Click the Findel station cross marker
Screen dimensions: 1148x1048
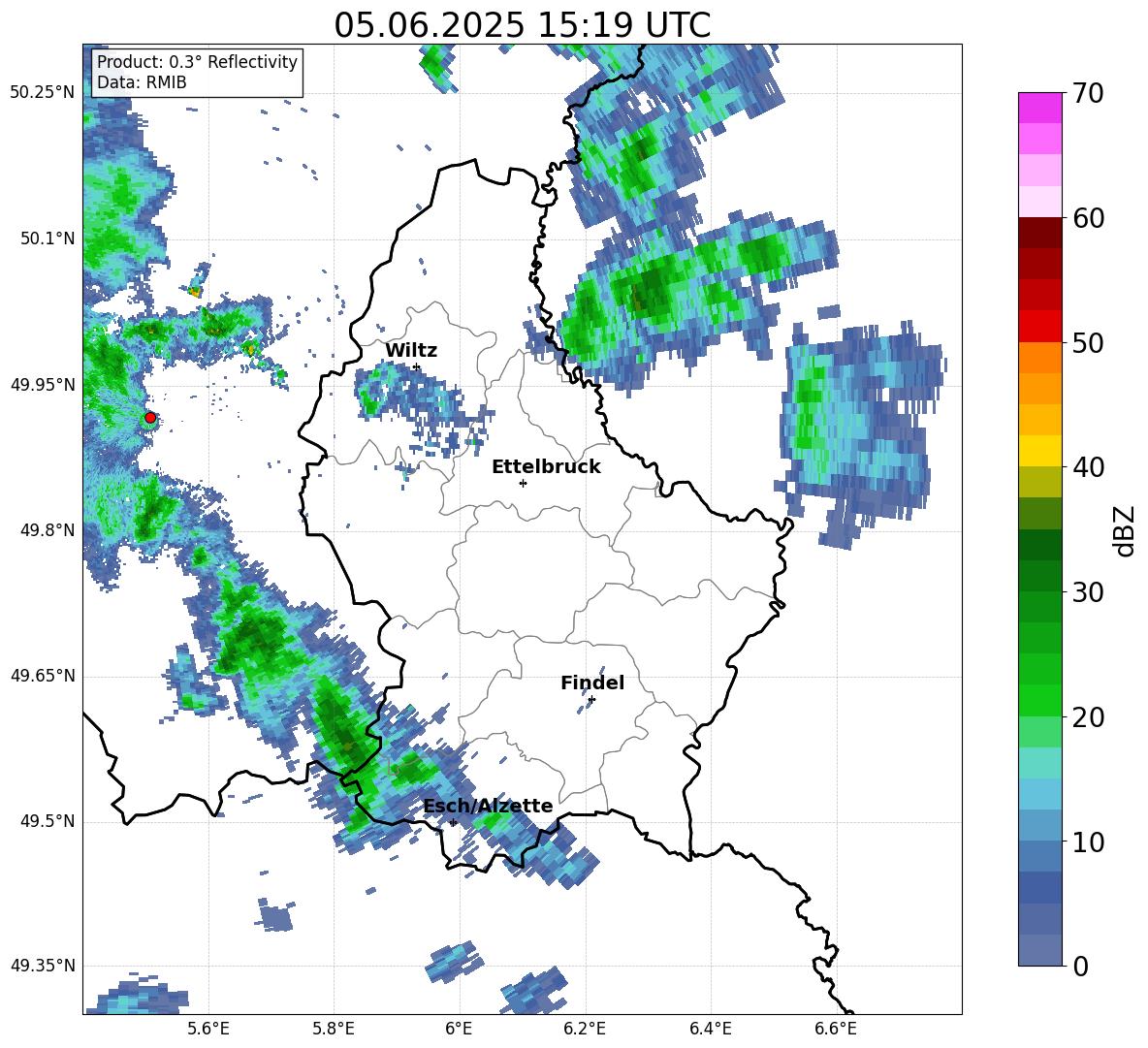(x=591, y=700)
